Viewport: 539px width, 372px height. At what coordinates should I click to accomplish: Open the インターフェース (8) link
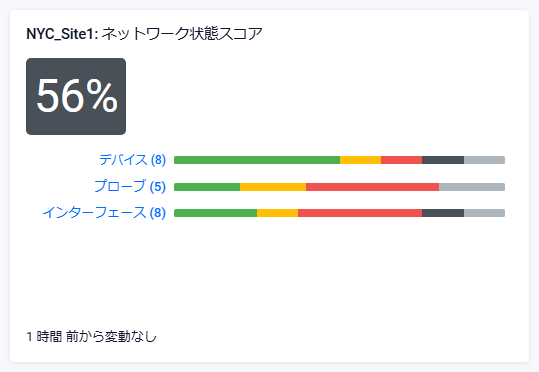[104, 213]
